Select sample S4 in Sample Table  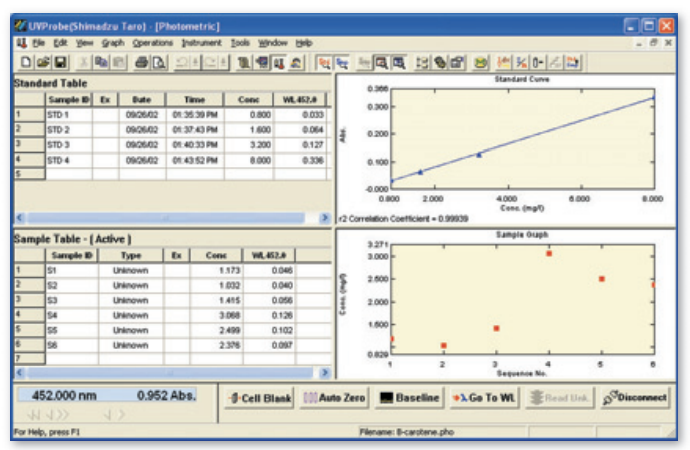click(72, 315)
